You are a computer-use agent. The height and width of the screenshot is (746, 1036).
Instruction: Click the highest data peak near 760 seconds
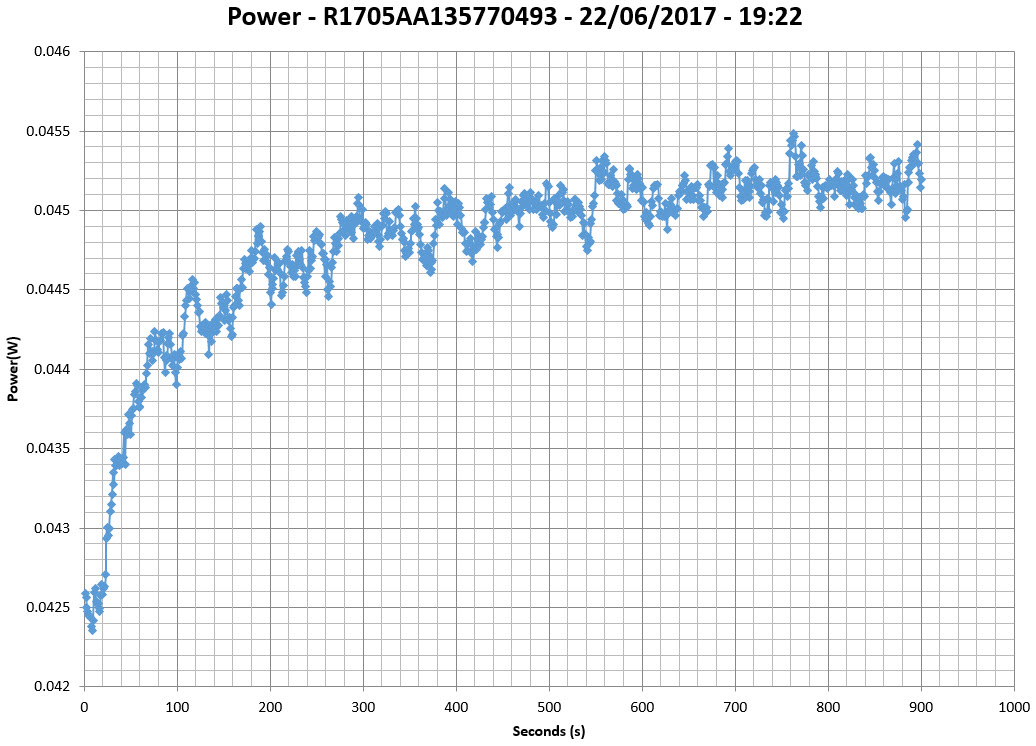[x=793, y=133]
